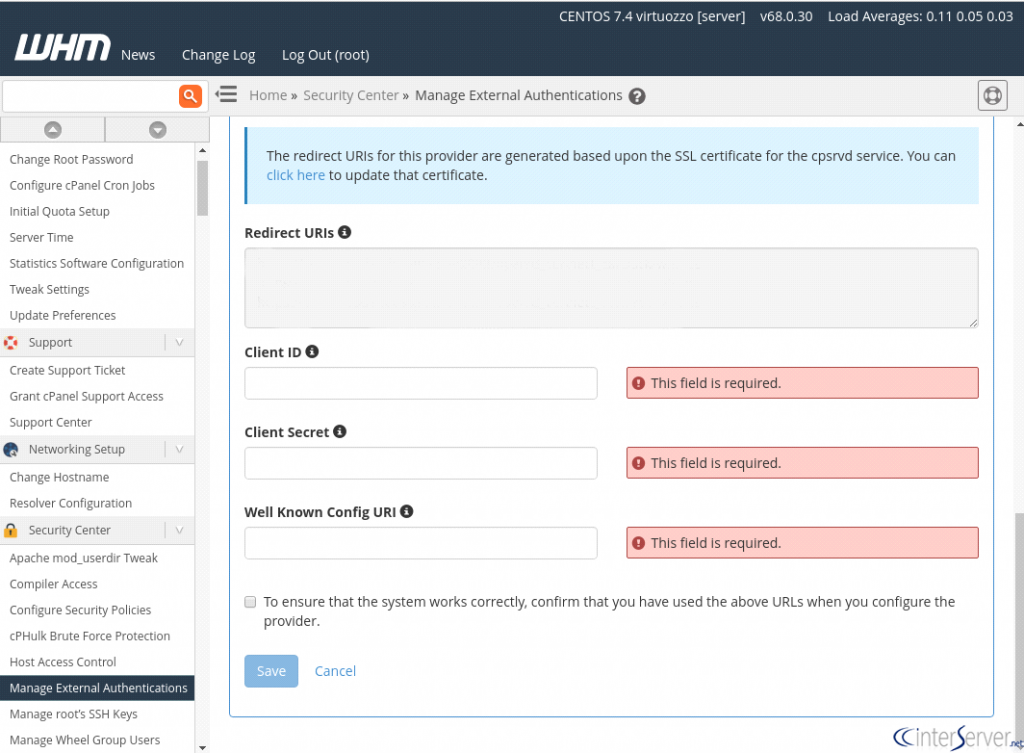Click Log Out (root)
The width and height of the screenshot is (1024, 753).
coord(325,55)
